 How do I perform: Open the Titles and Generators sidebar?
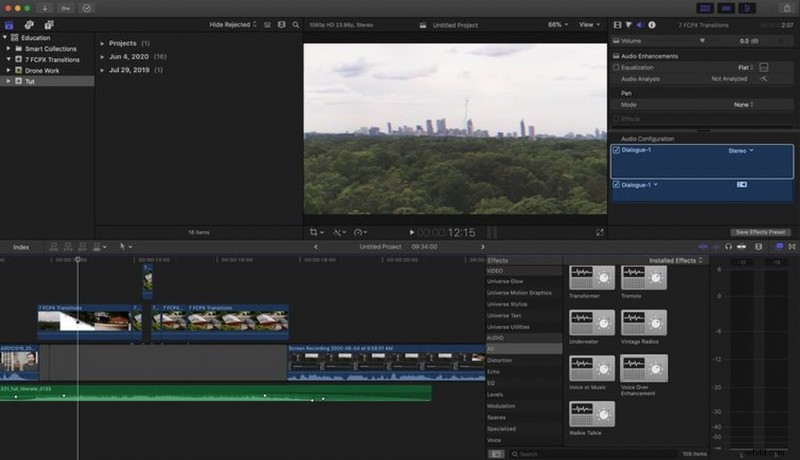49,25
